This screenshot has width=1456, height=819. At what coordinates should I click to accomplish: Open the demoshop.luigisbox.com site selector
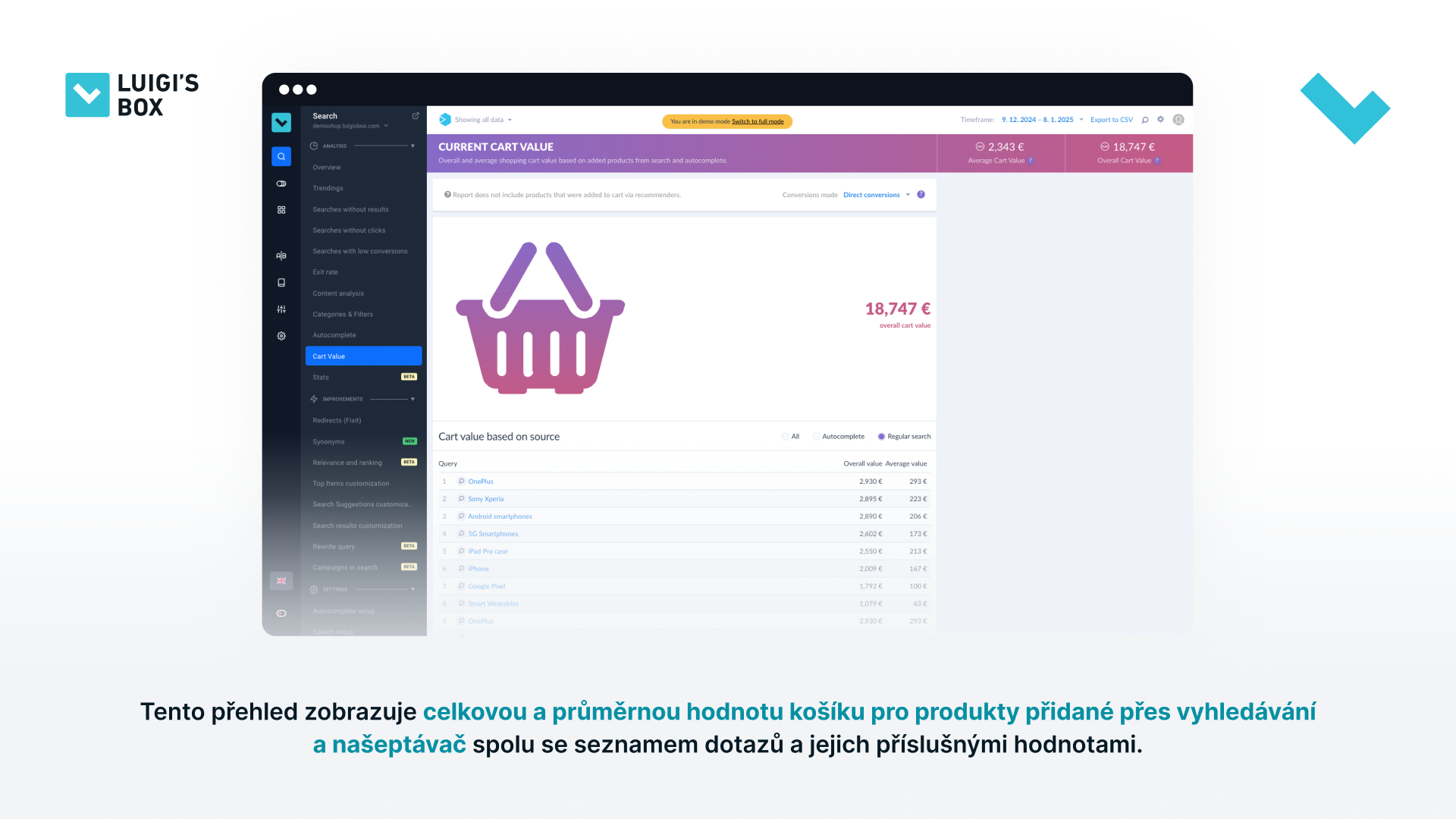point(350,126)
